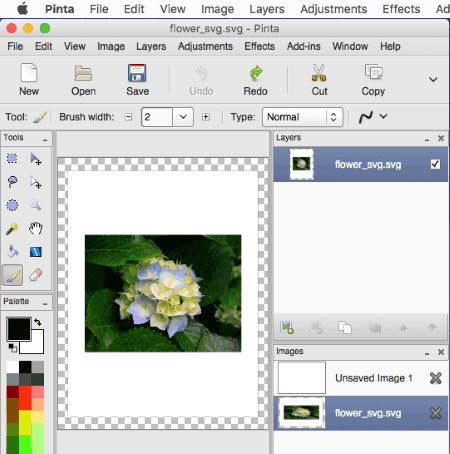Click the Redo toolbar button
This screenshot has height=454, width=450.
coord(255,80)
